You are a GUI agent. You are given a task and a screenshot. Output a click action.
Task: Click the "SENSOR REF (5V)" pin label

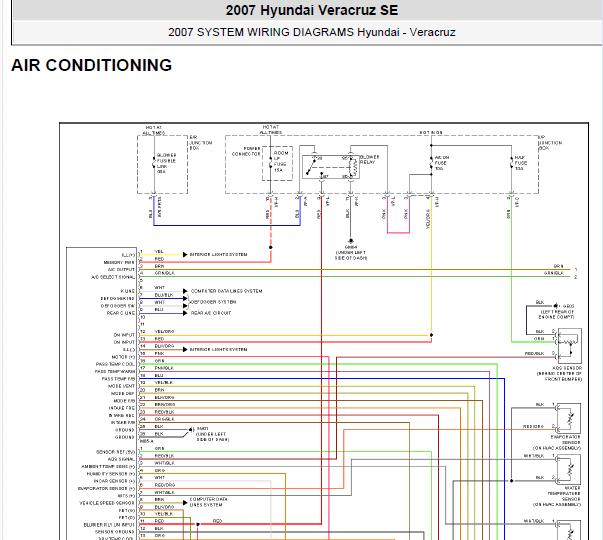[115, 452]
